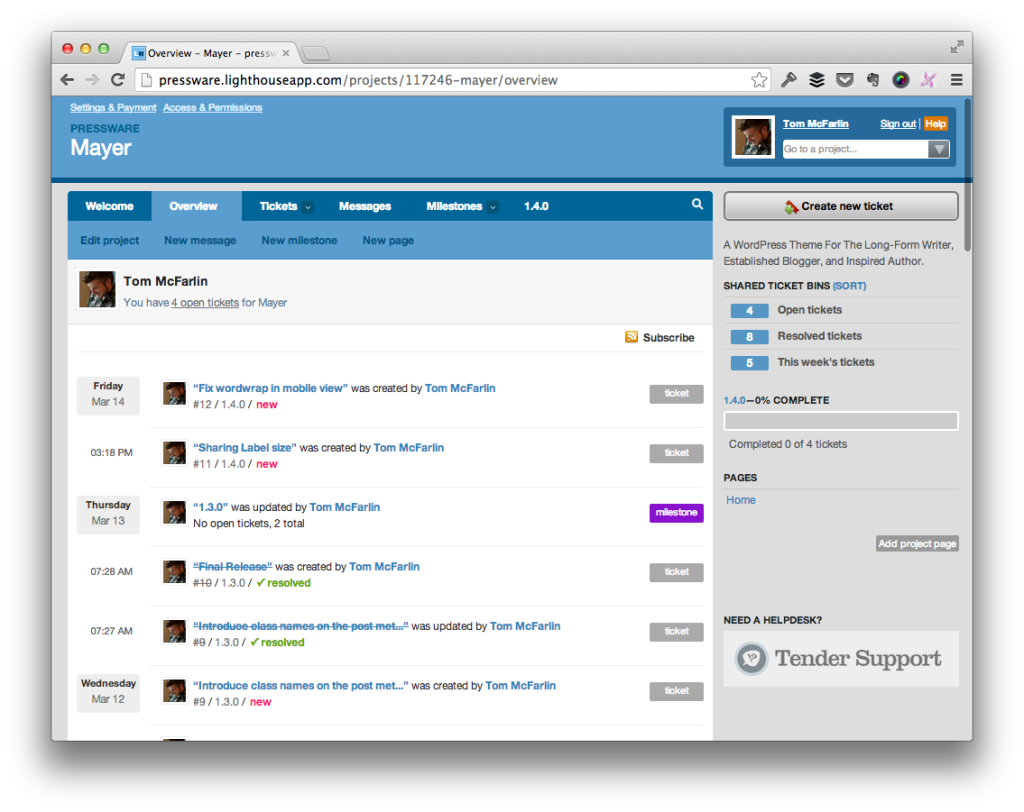Click the Edit project link
This screenshot has width=1024, height=812.
(x=110, y=240)
